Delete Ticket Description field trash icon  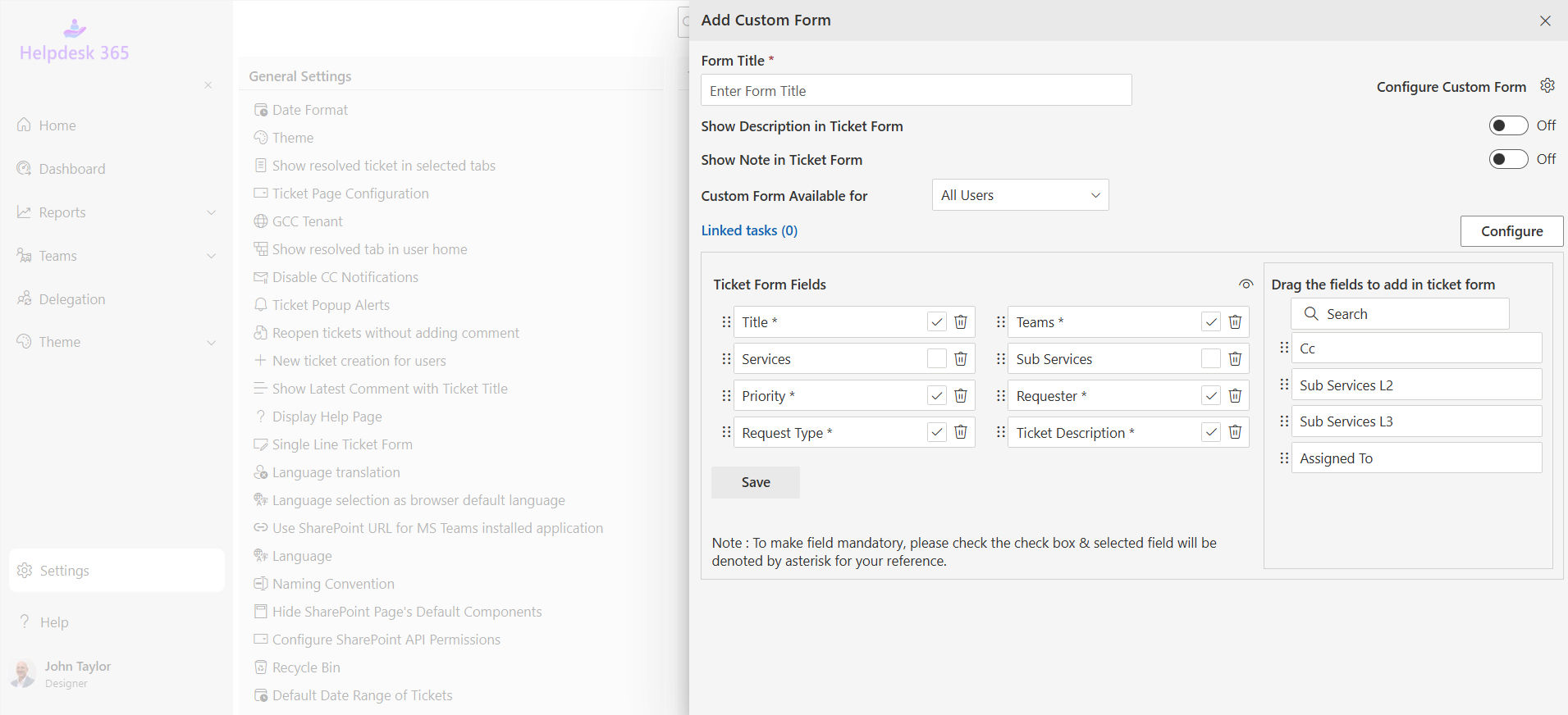coord(1235,432)
